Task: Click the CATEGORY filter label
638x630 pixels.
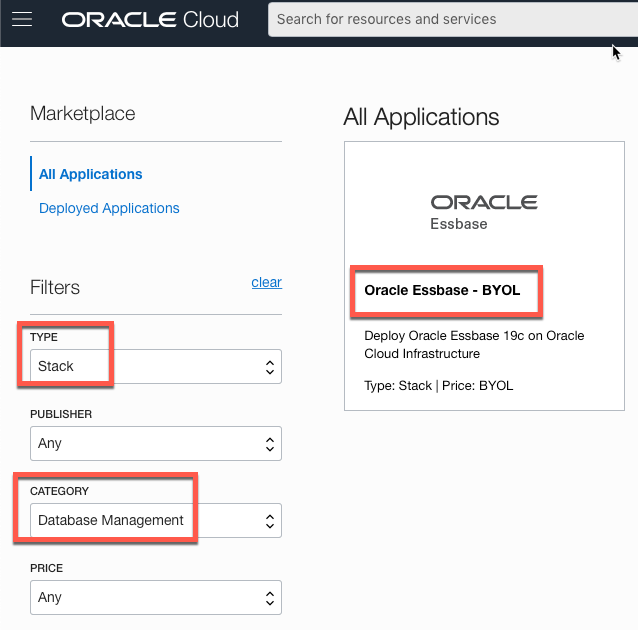Action: point(59,491)
